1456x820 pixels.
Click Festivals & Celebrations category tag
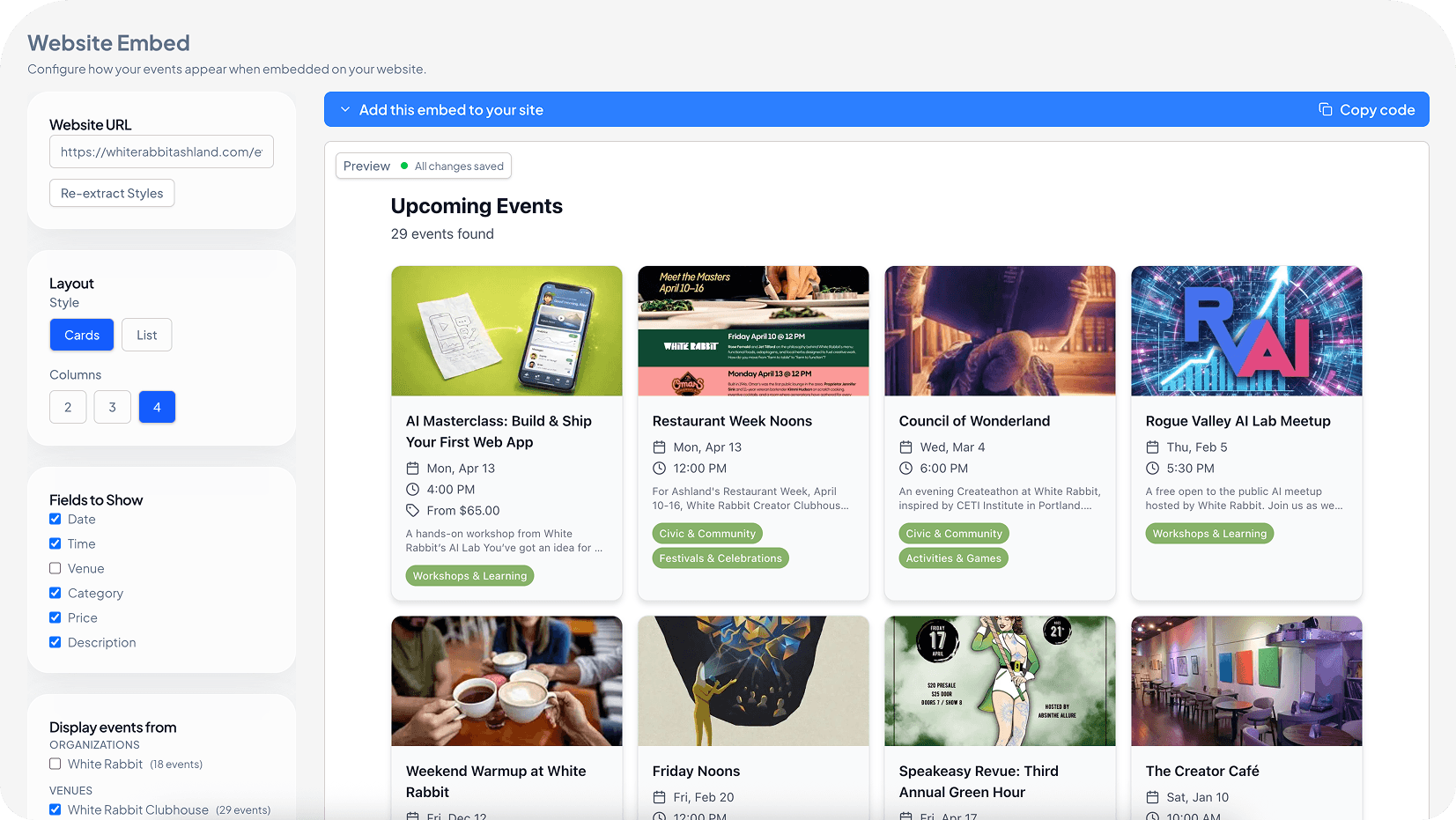(x=721, y=558)
